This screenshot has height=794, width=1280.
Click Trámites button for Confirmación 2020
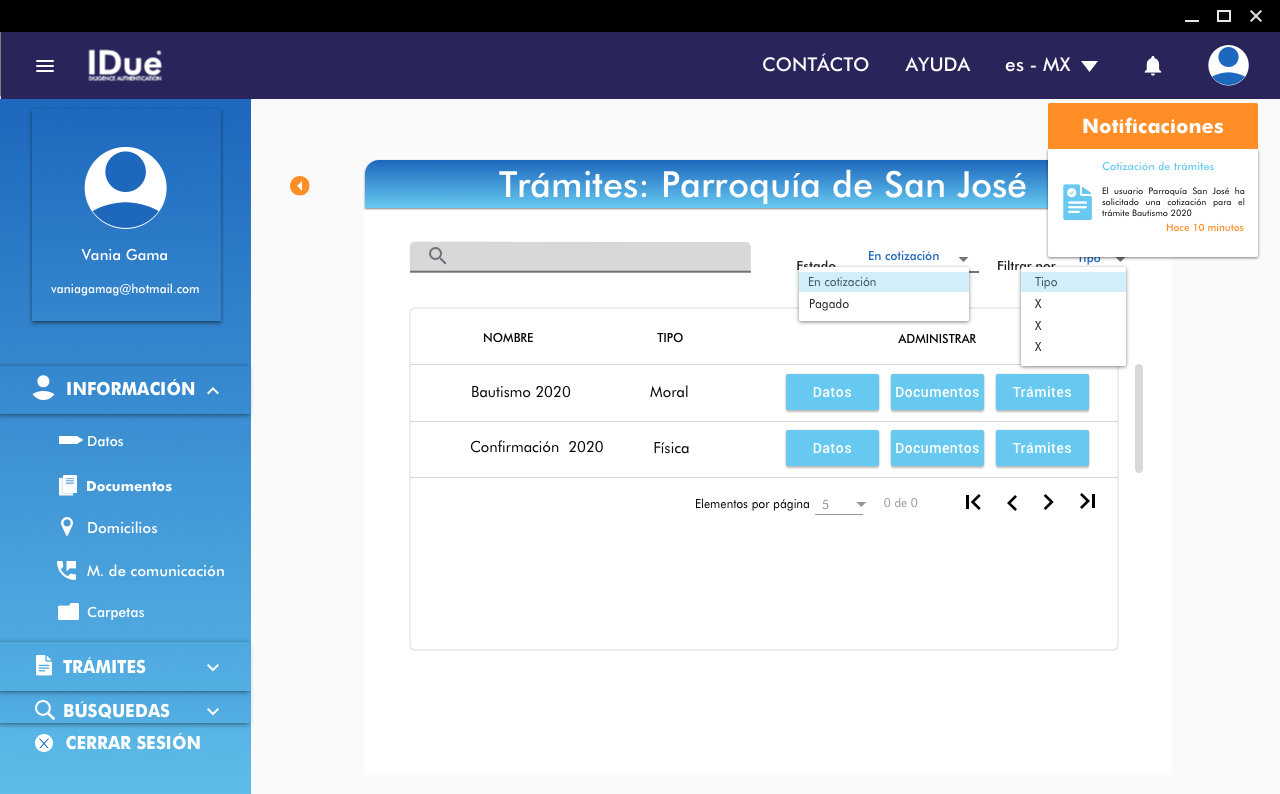1042,448
